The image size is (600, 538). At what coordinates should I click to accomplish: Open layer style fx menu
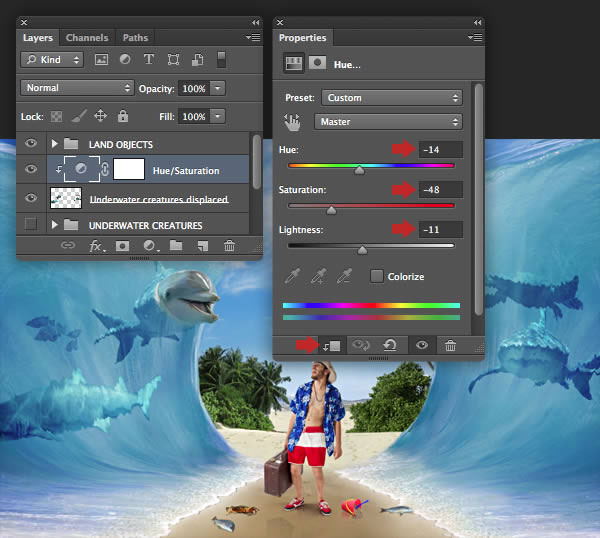pyautogui.click(x=96, y=246)
